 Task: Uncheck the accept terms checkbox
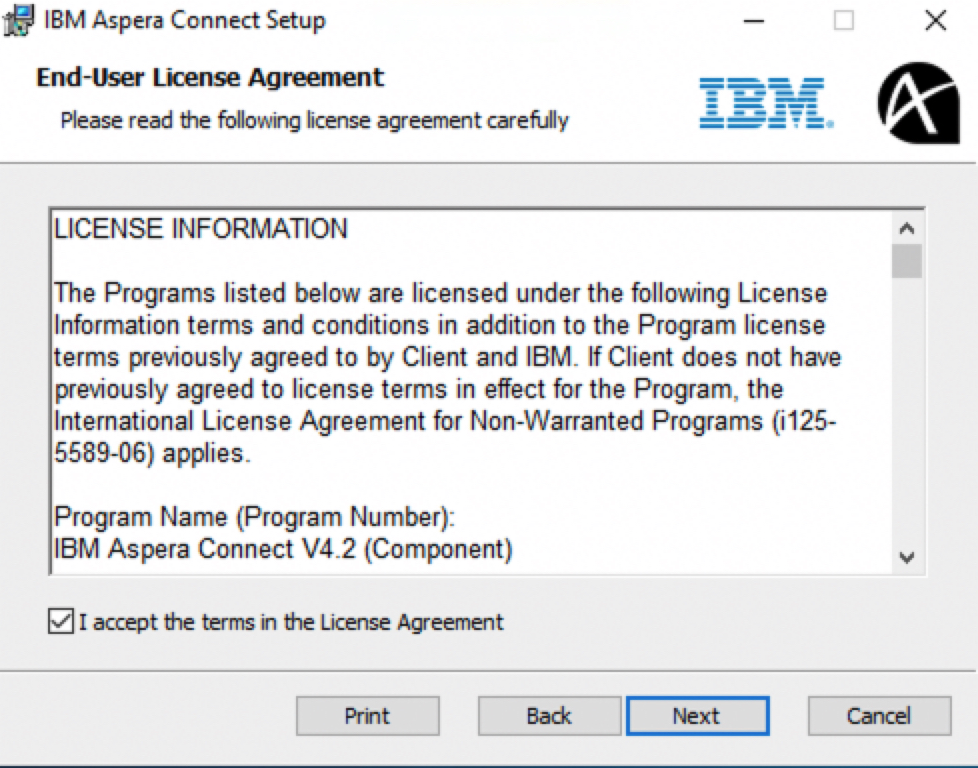pos(61,621)
